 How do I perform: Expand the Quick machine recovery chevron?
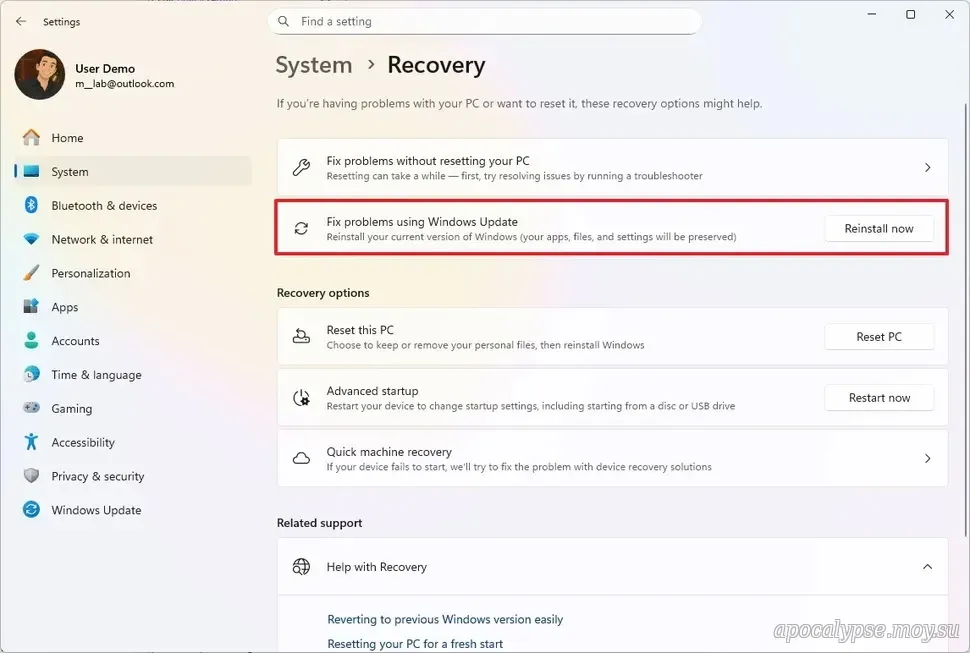tap(927, 459)
